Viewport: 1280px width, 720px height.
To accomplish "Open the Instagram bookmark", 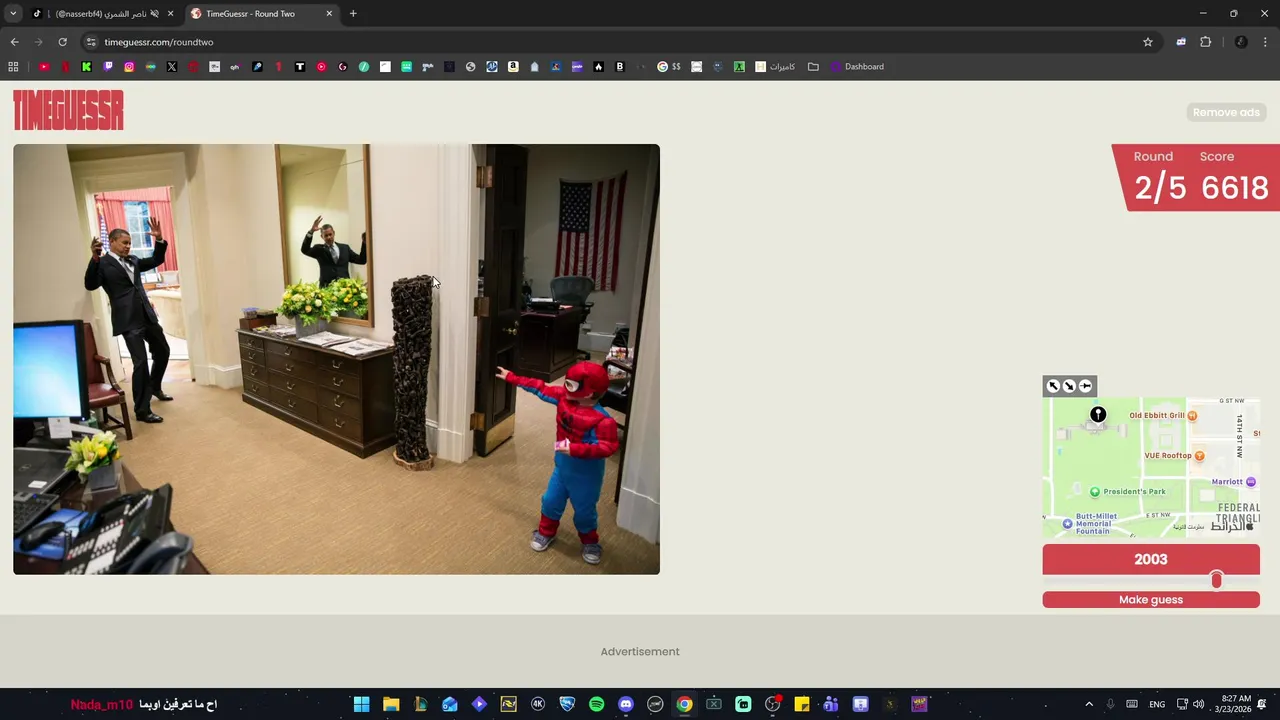I will [x=129, y=67].
